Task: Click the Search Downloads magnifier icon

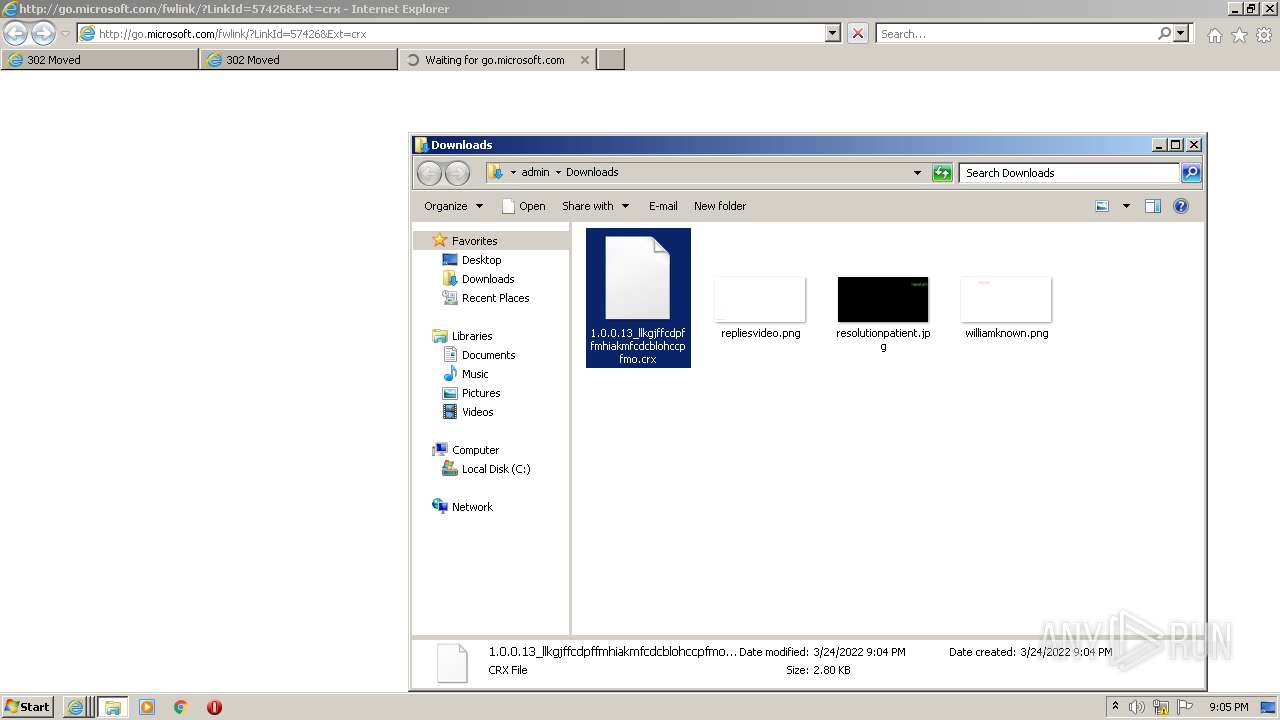Action: click(1191, 173)
